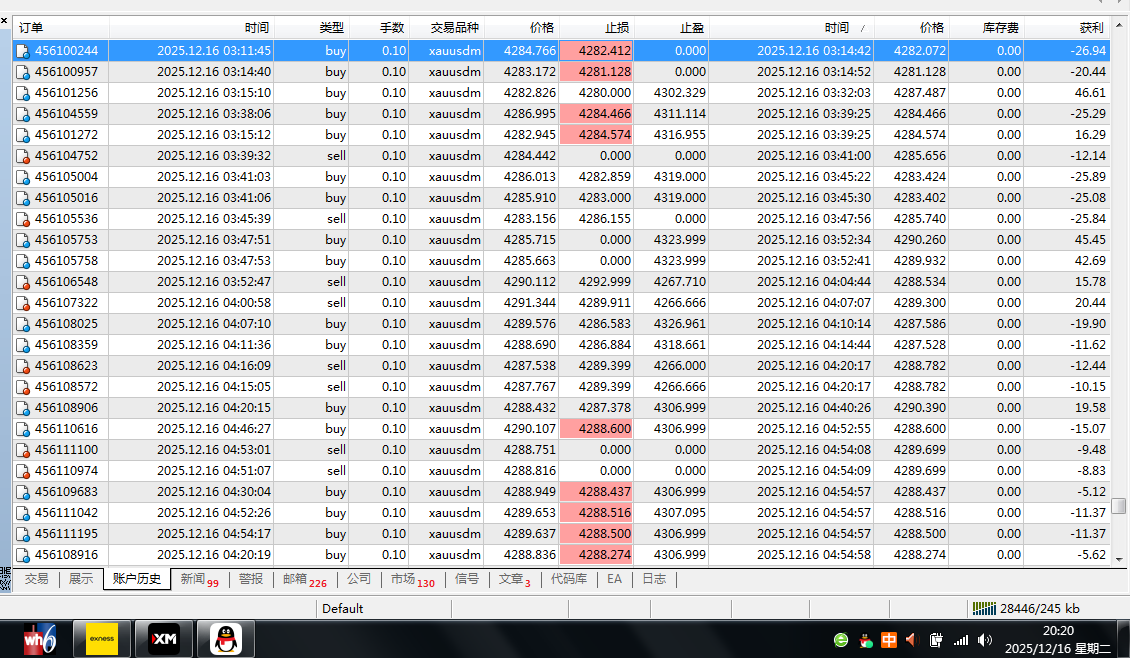Open QQ penguin app in taskbar

225,638
